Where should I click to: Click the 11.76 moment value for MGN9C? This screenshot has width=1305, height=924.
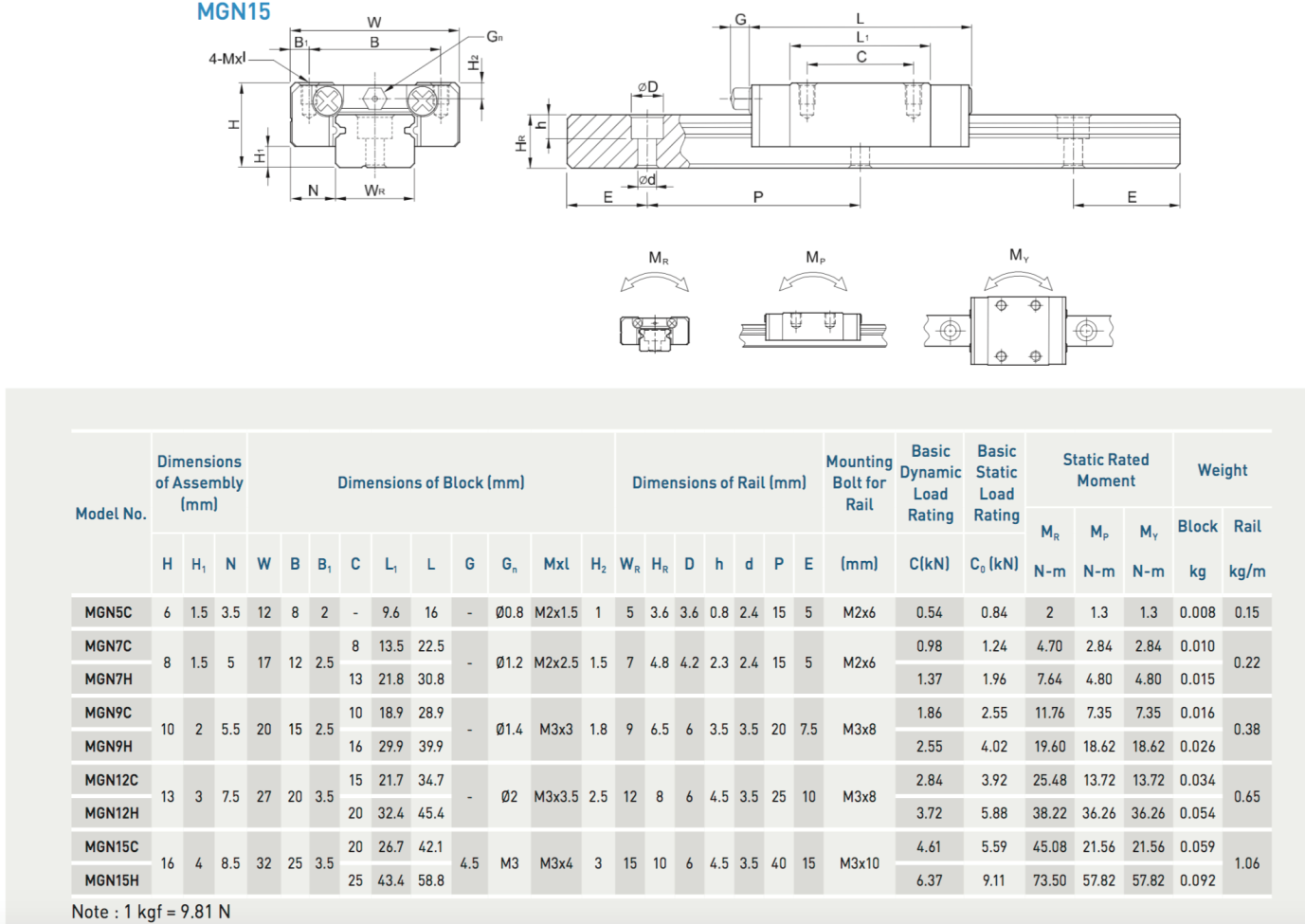click(1050, 713)
